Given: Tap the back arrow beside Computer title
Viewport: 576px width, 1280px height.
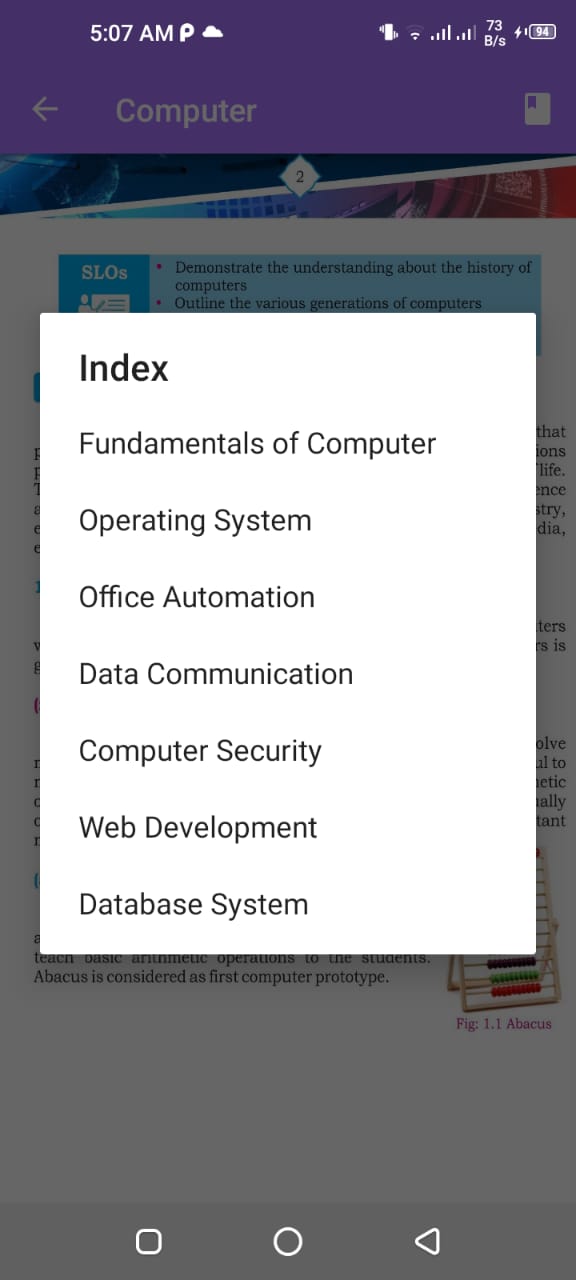Looking at the screenshot, I should (45, 109).
